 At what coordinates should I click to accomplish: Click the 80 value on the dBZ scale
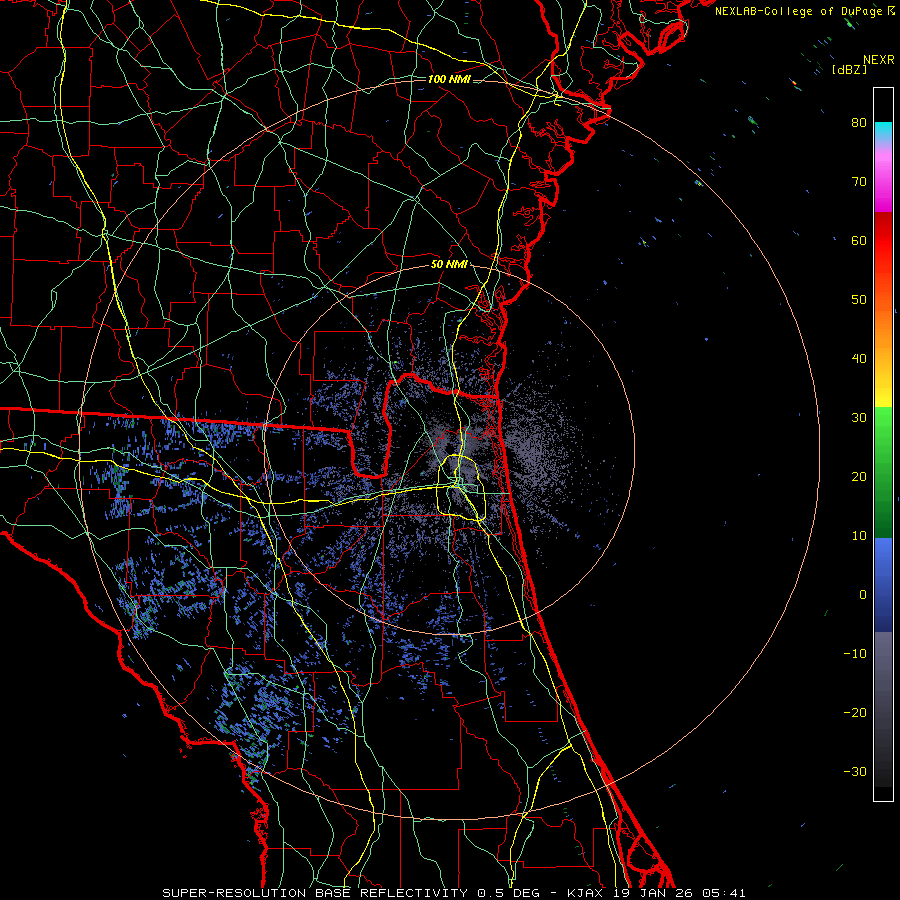(859, 122)
